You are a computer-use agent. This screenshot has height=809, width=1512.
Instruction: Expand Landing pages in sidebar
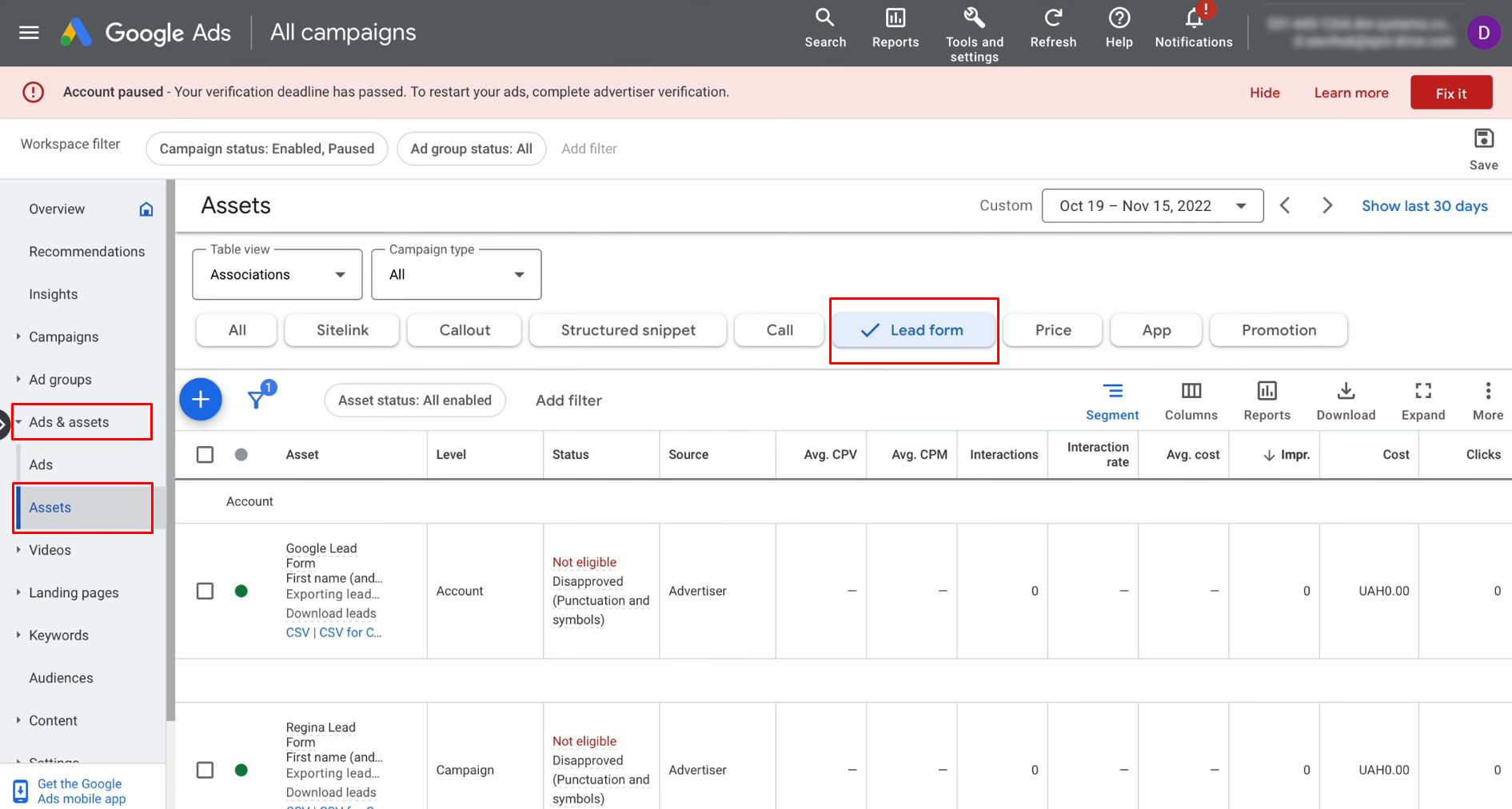(x=18, y=592)
